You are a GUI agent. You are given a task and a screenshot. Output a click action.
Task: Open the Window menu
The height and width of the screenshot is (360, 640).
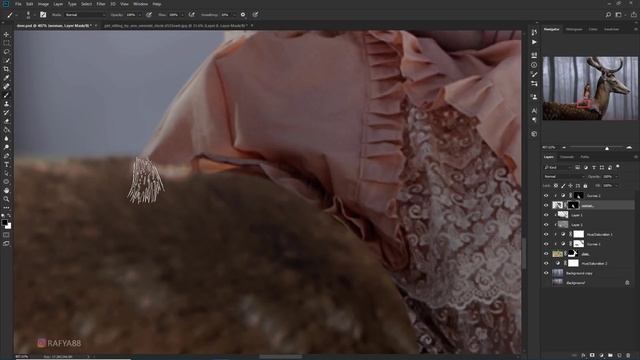point(140,4)
